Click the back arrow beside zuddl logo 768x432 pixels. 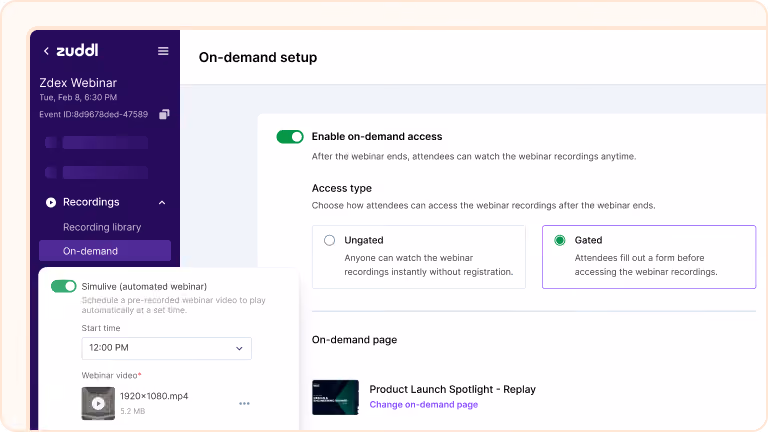[x=46, y=51]
